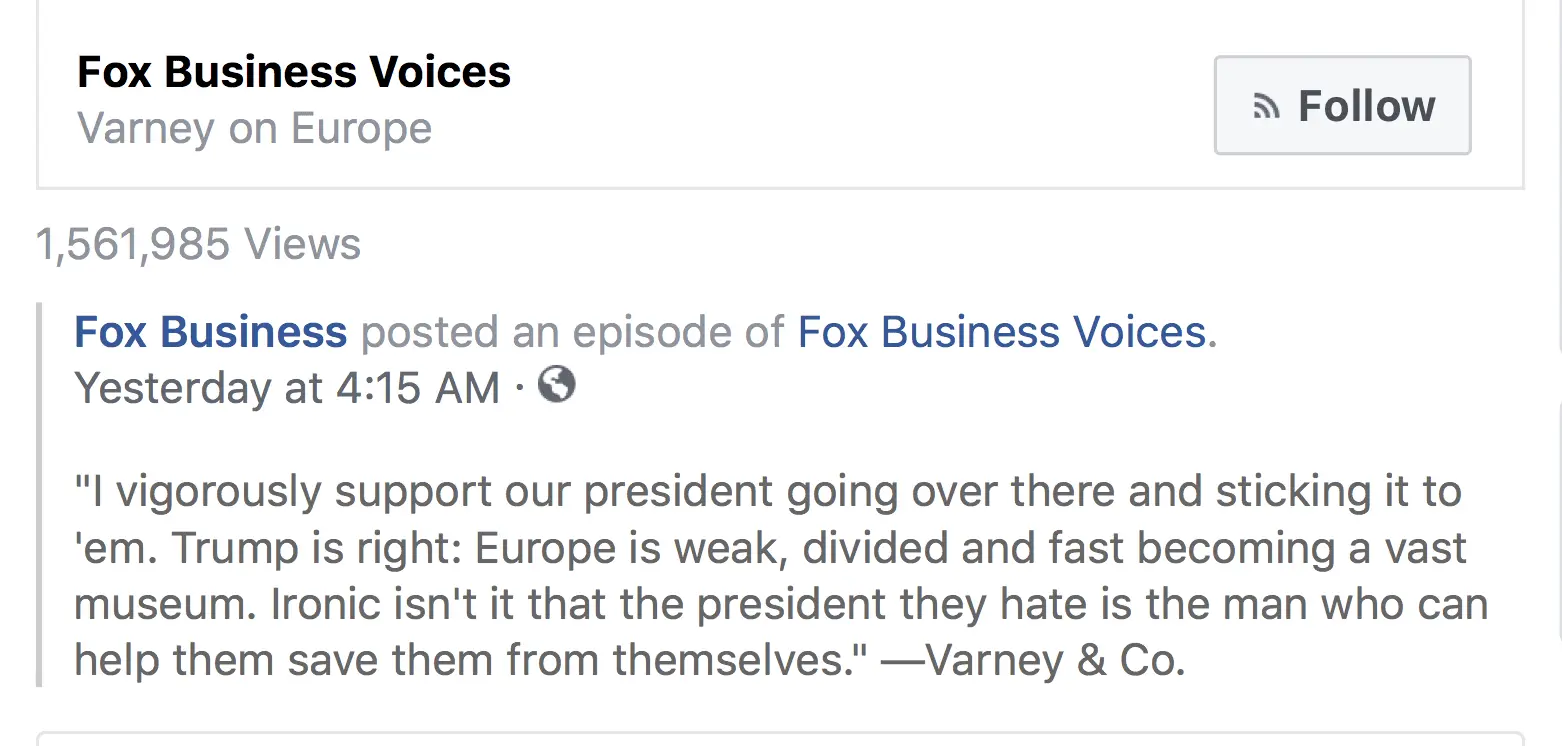Click the dot separator before the globe icon
Image resolution: width=1562 pixels, height=746 pixels.
(520, 389)
